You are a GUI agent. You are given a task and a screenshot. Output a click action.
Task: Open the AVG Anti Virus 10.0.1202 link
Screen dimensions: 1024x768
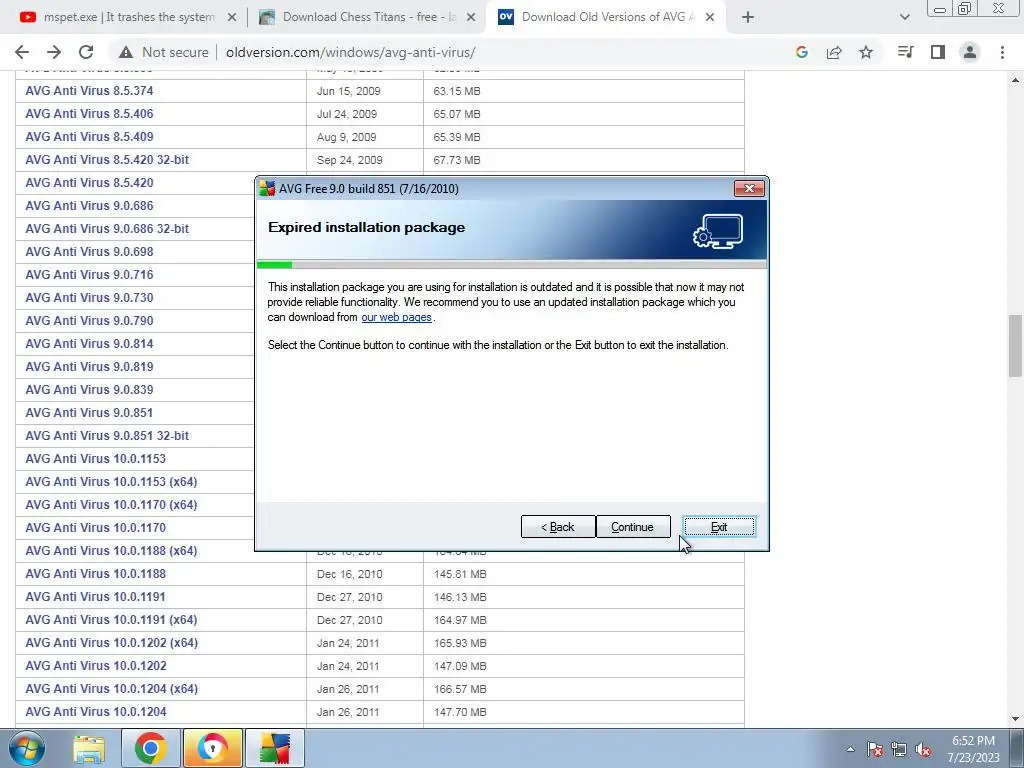click(96, 665)
